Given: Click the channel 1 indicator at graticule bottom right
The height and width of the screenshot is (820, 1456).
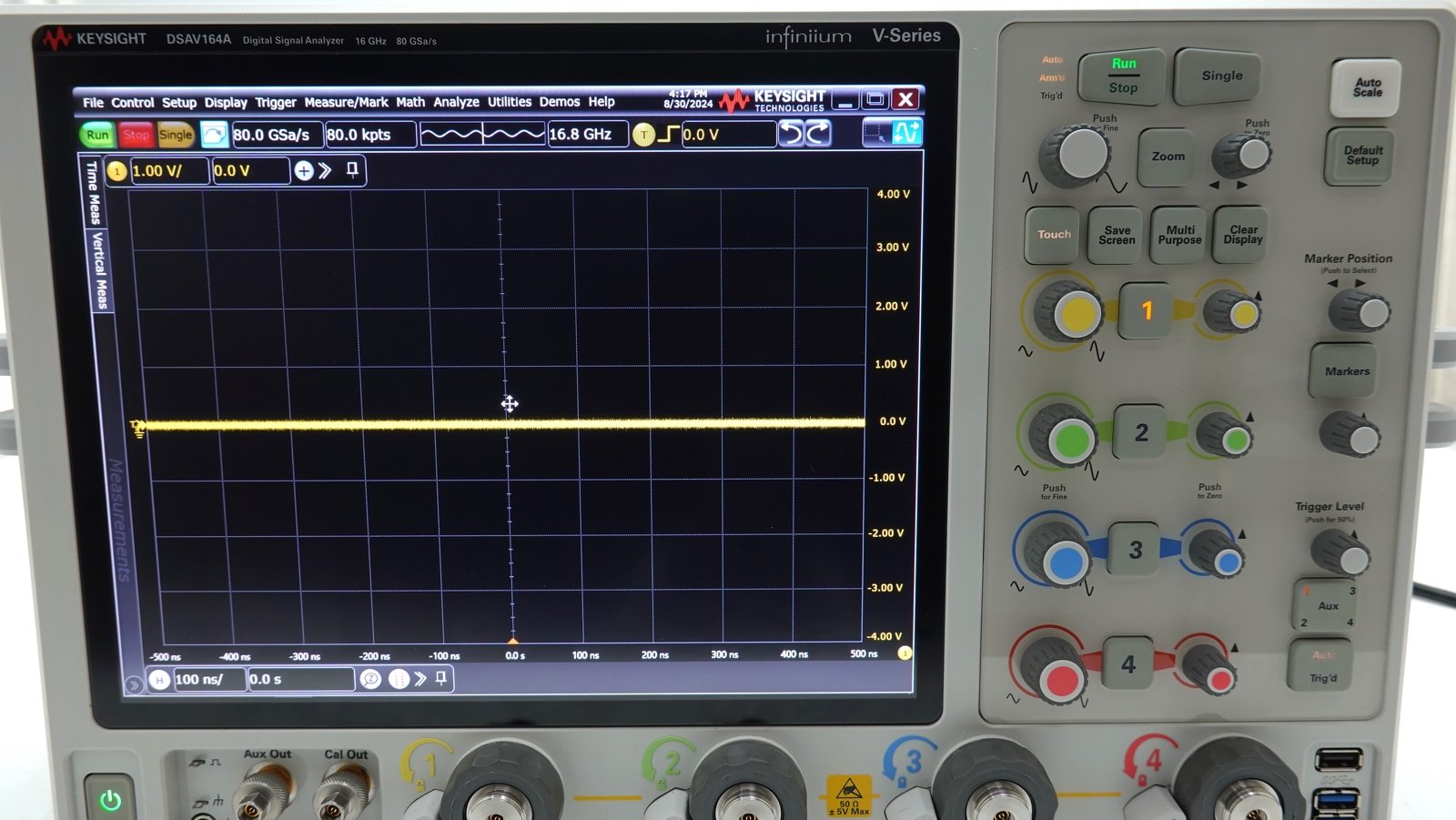Looking at the screenshot, I should [x=905, y=653].
